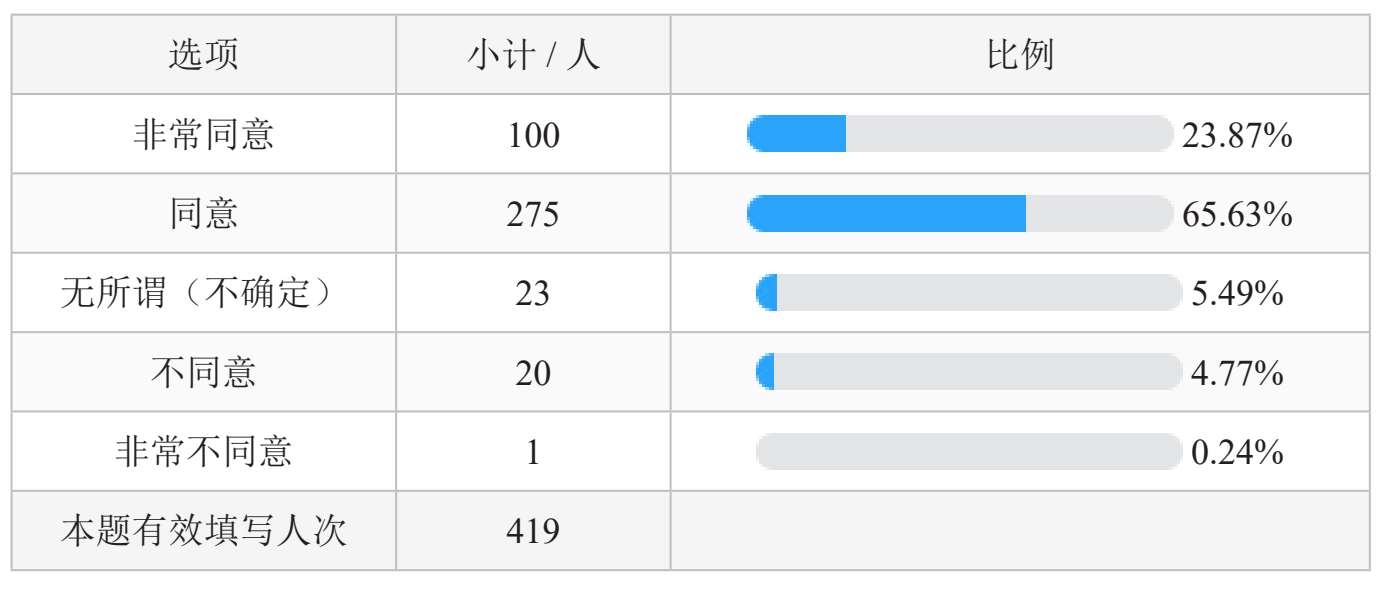This screenshot has width=1387, height=597.
Task: Click the 比例 column header
Action: tap(1020, 55)
